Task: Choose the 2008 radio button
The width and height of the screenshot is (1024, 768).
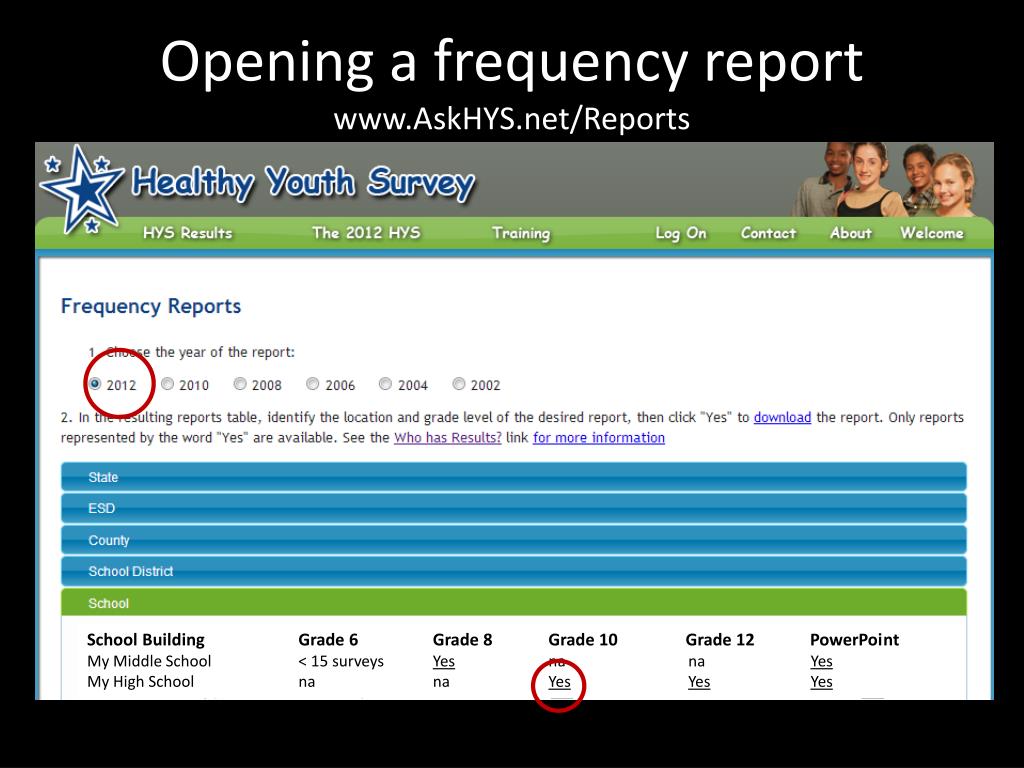Action: [x=240, y=384]
